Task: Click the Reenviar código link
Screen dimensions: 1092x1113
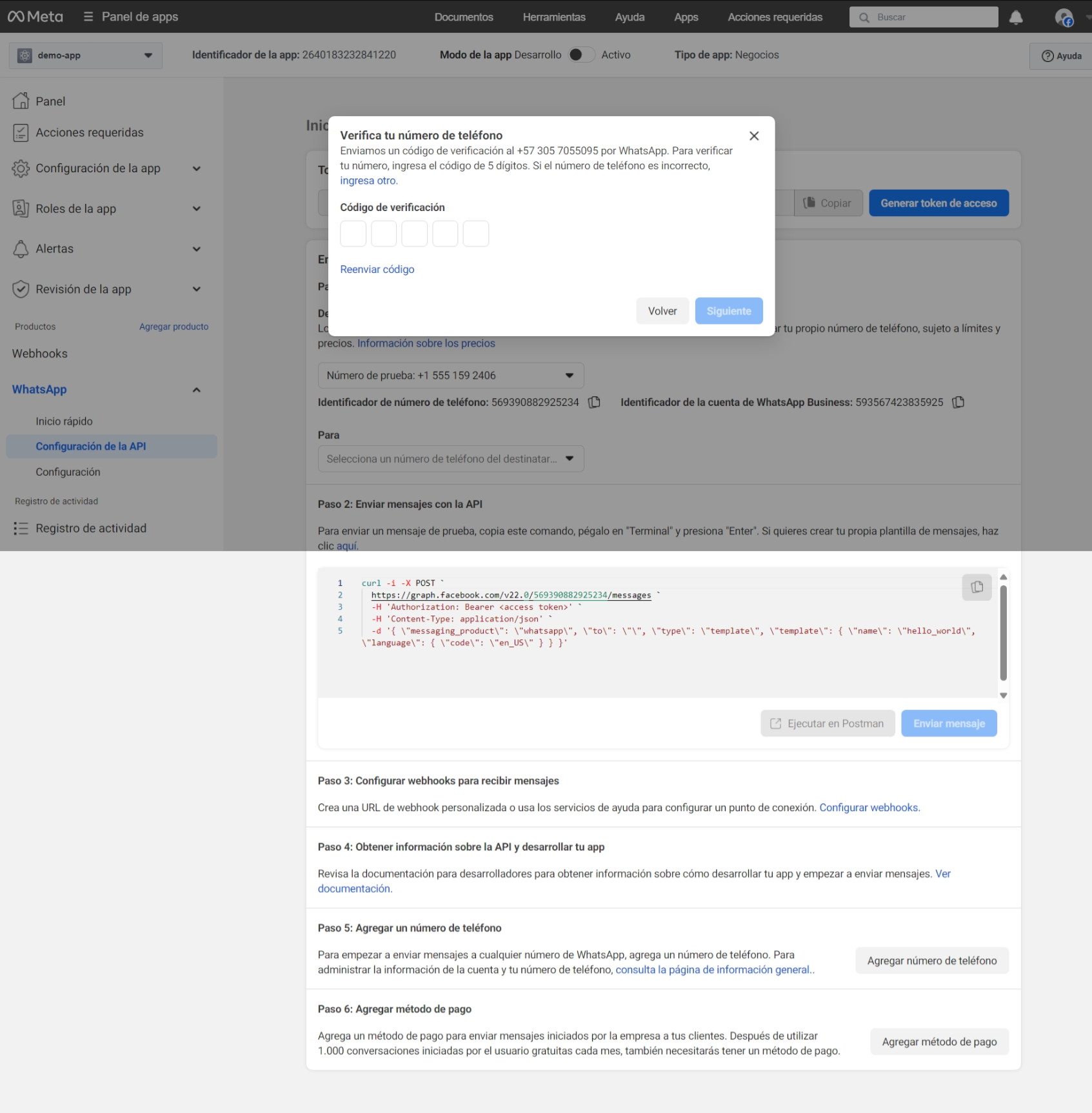Action: [x=377, y=269]
